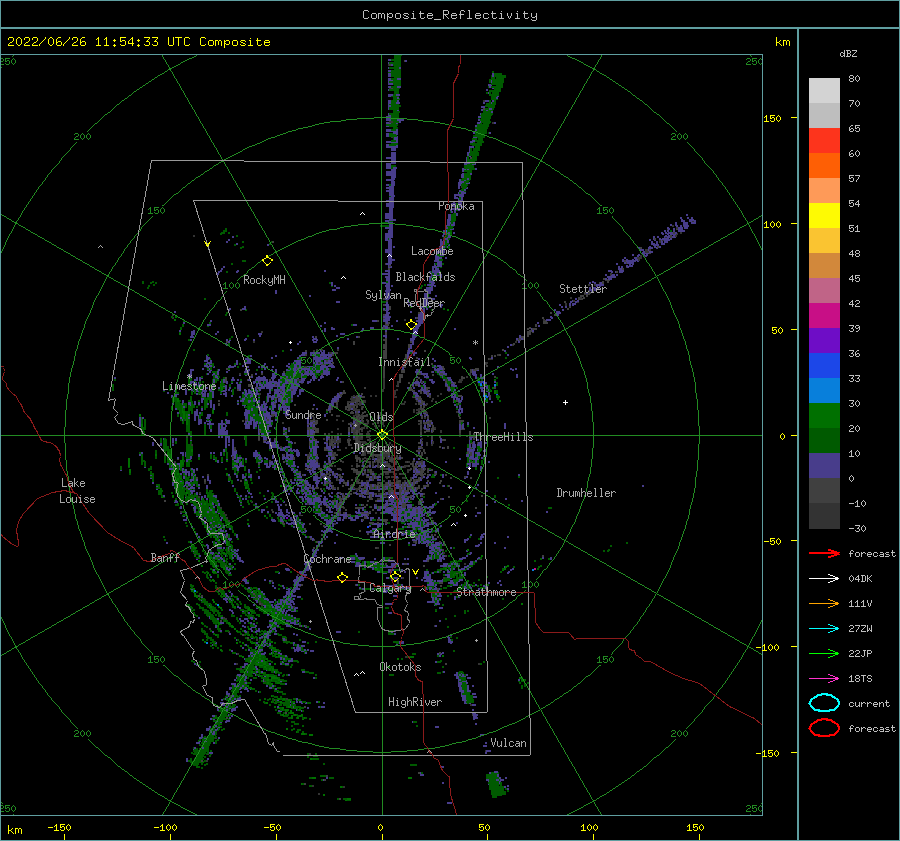Screen dimensions: 900x841
Task: Select the 80 dBZ light gray swatch
Action: tap(824, 90)
